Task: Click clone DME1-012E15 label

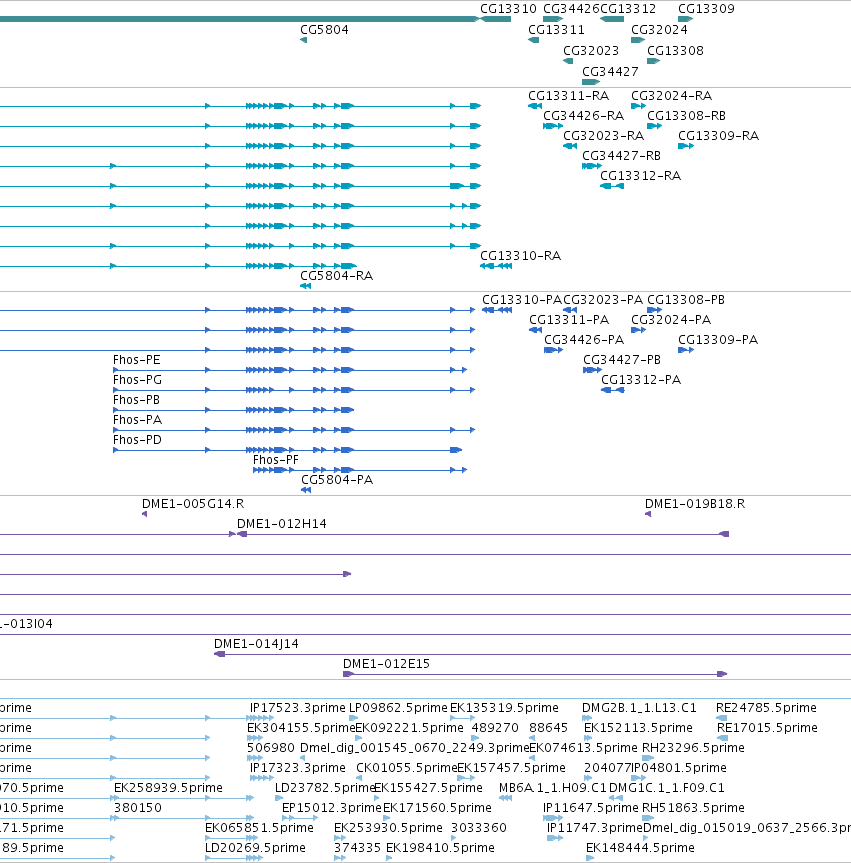Action: 386,664
